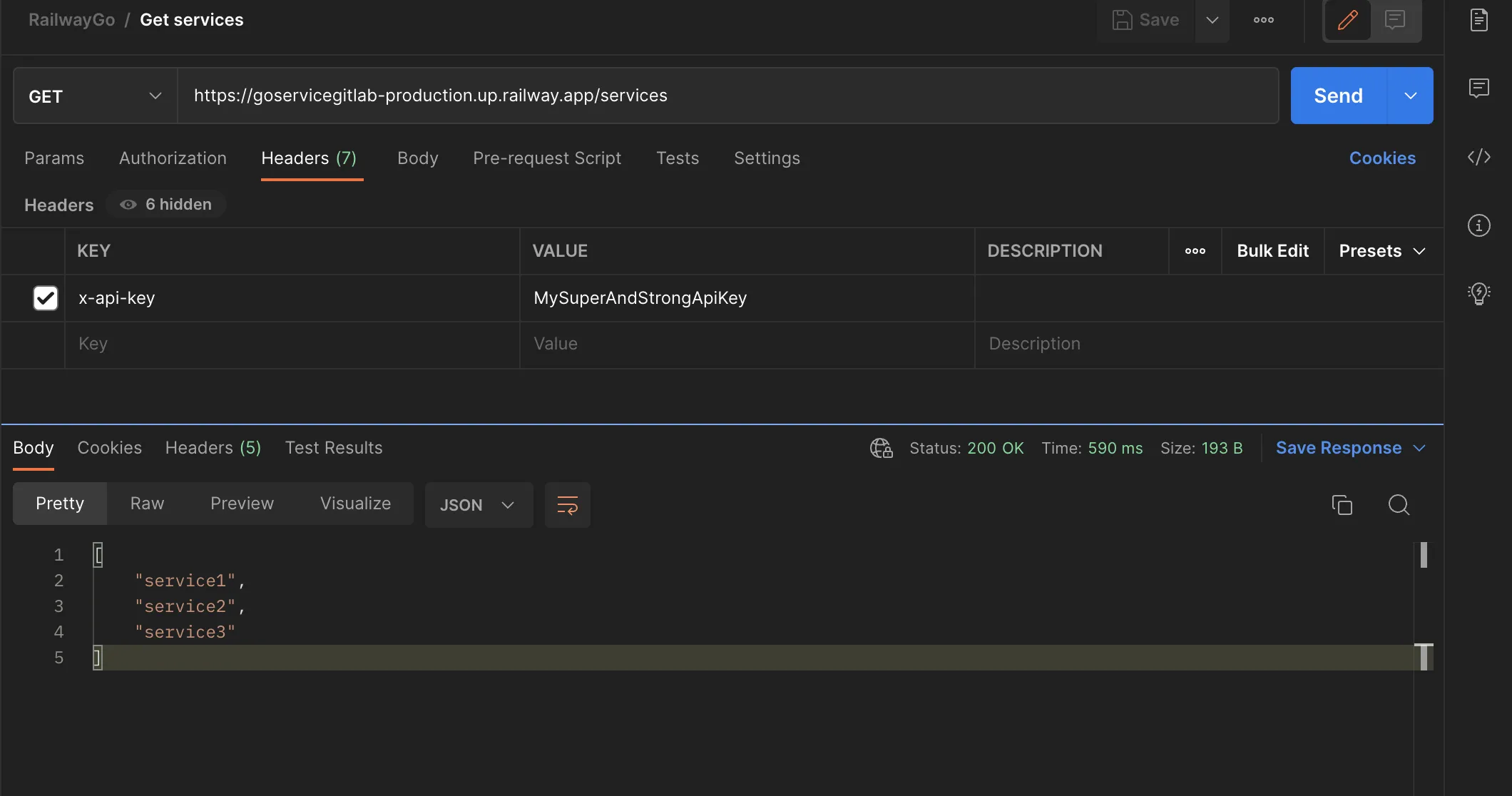Click the network globe lock icon
The width and height of the screenshot is (1512, 796).
(x=881, y=448)
